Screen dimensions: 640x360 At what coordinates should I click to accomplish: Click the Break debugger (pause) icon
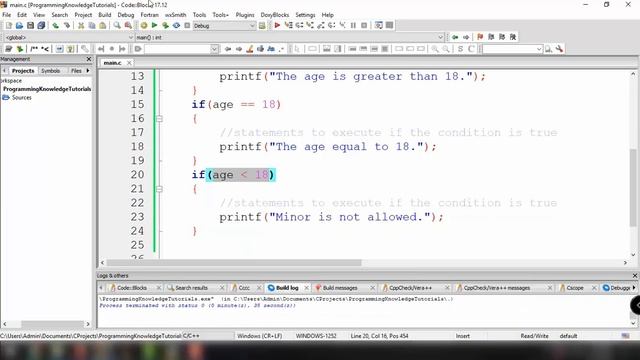[x=353, y=25]
